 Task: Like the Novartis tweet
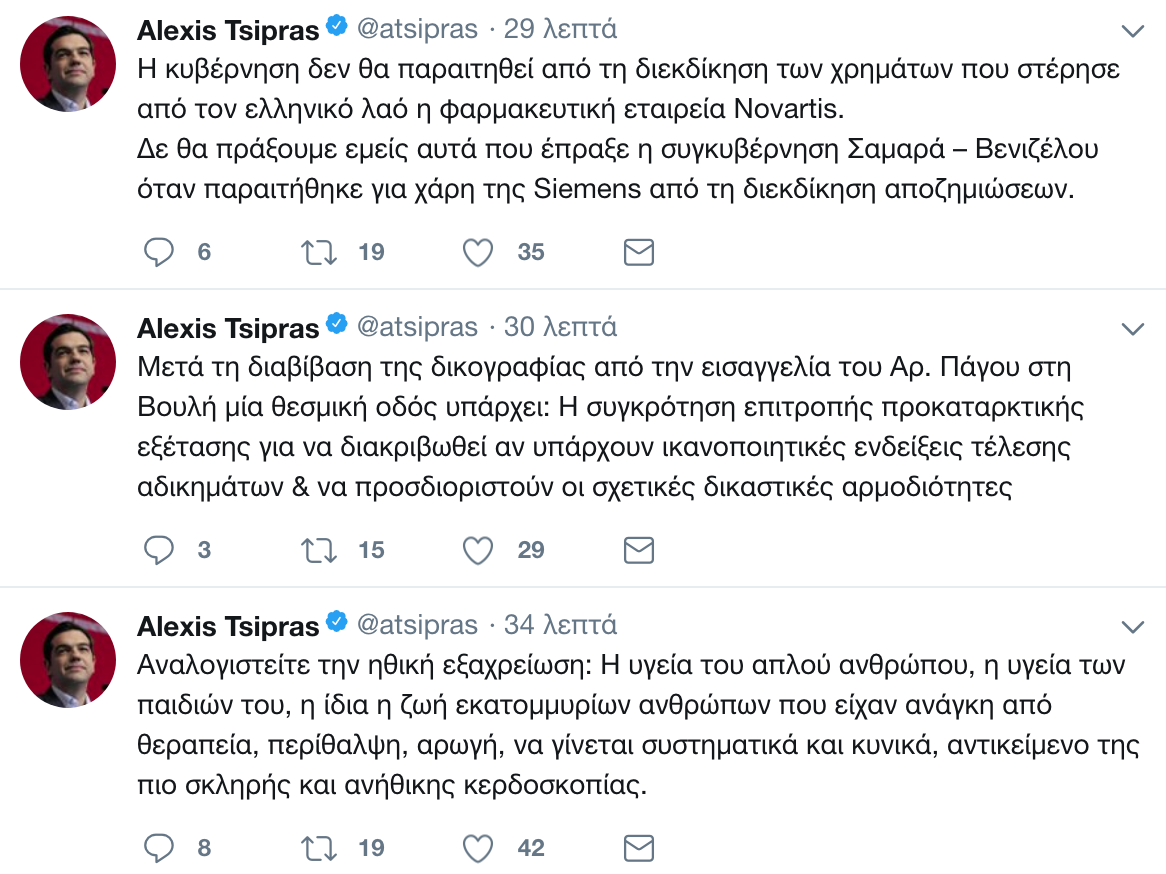tap(479, 252)
